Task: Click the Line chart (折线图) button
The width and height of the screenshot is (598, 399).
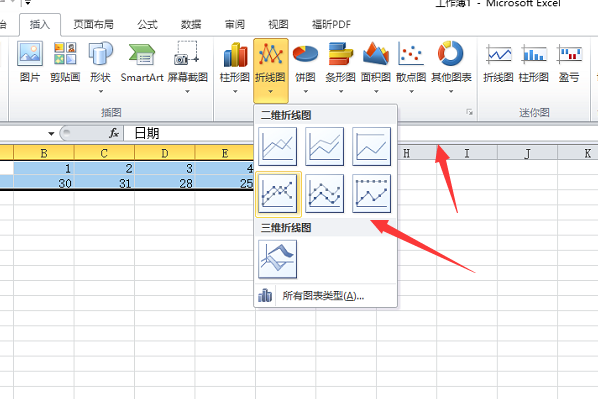Action: tap(270, 71)
